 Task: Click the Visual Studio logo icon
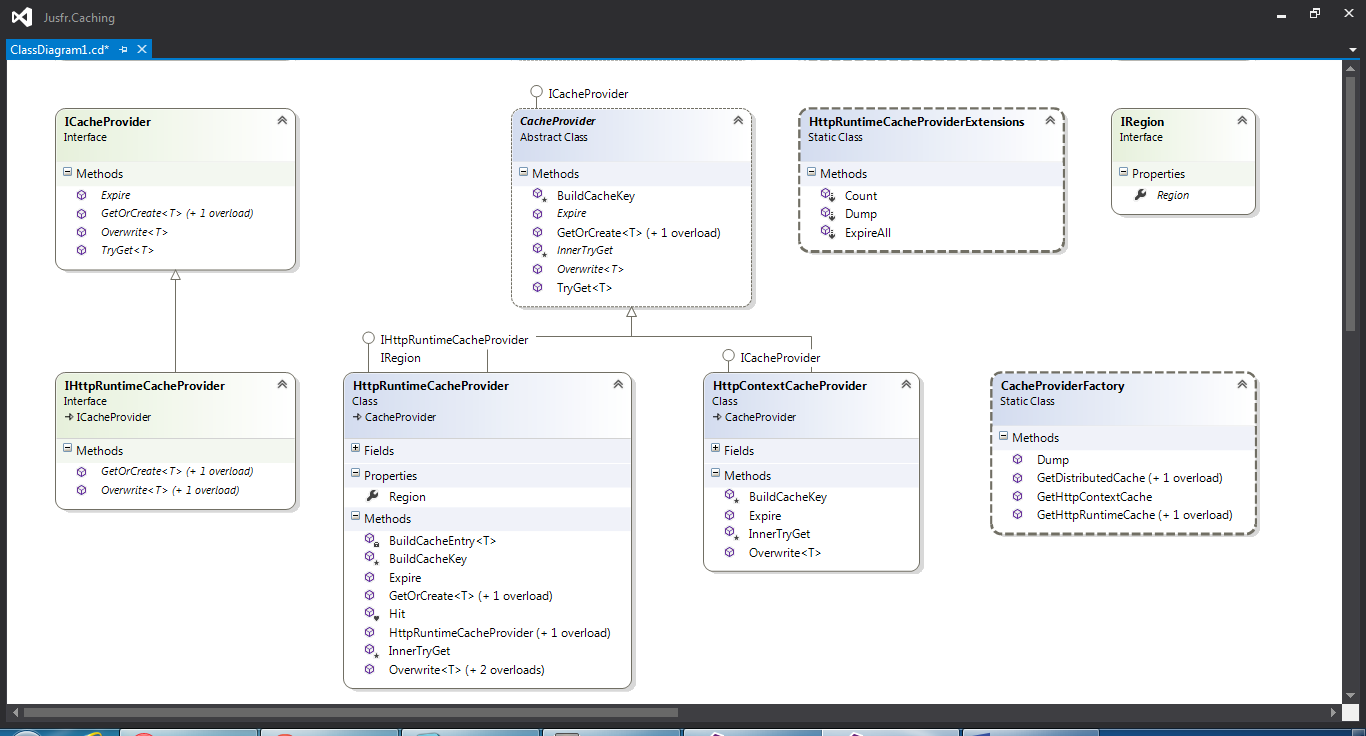(x=21, y=17)
